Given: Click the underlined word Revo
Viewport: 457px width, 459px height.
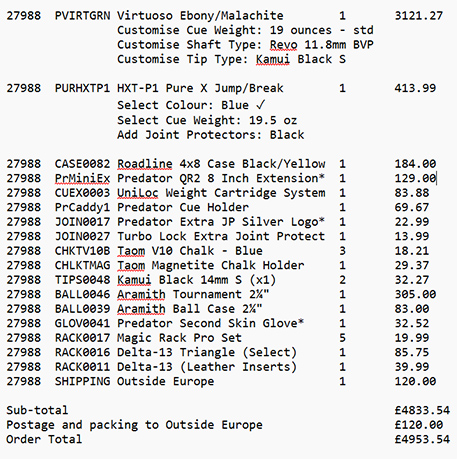Looking at the screenshot, I should coord(283,45).
